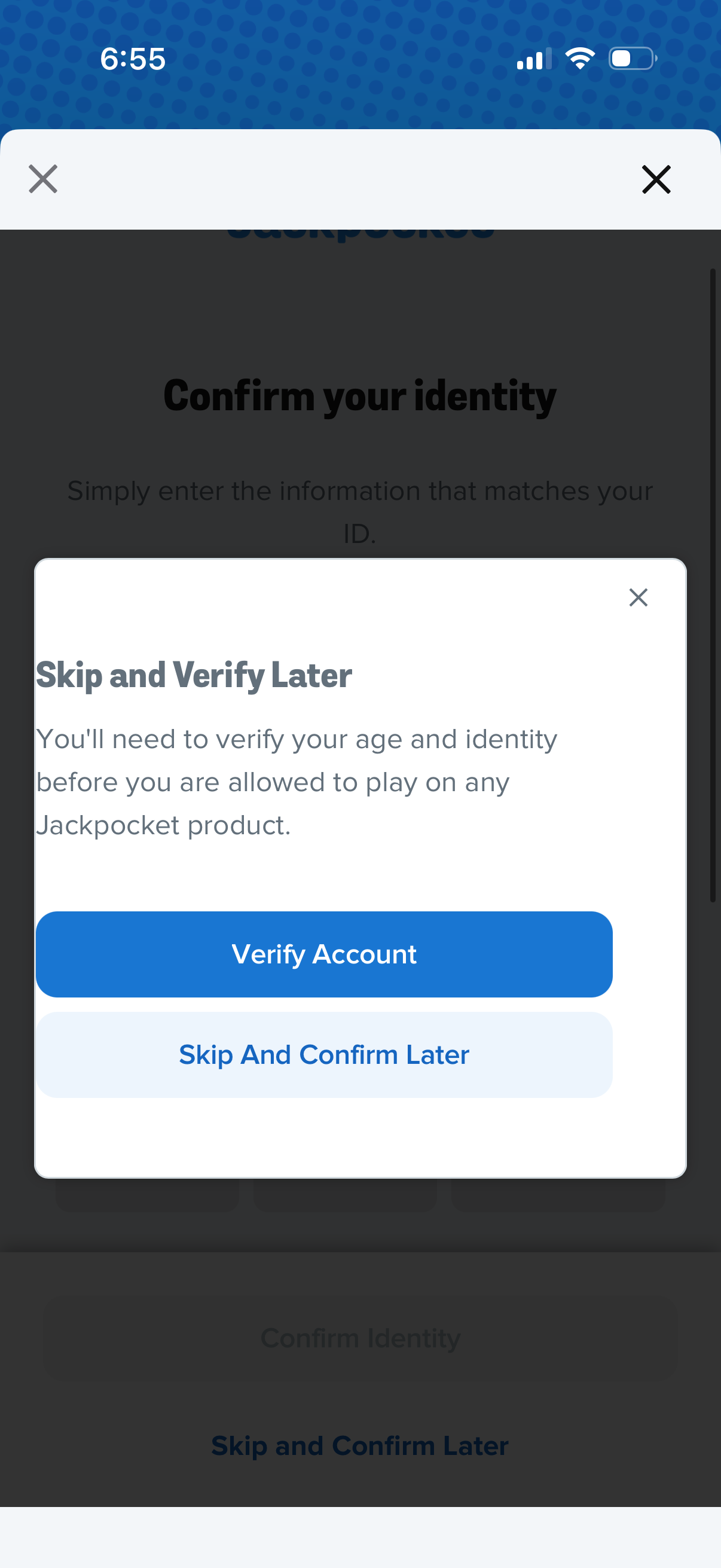The image size is (721, 1568).
Task: Tap the Wi-Fi status icon
Action: click(579, 59)
